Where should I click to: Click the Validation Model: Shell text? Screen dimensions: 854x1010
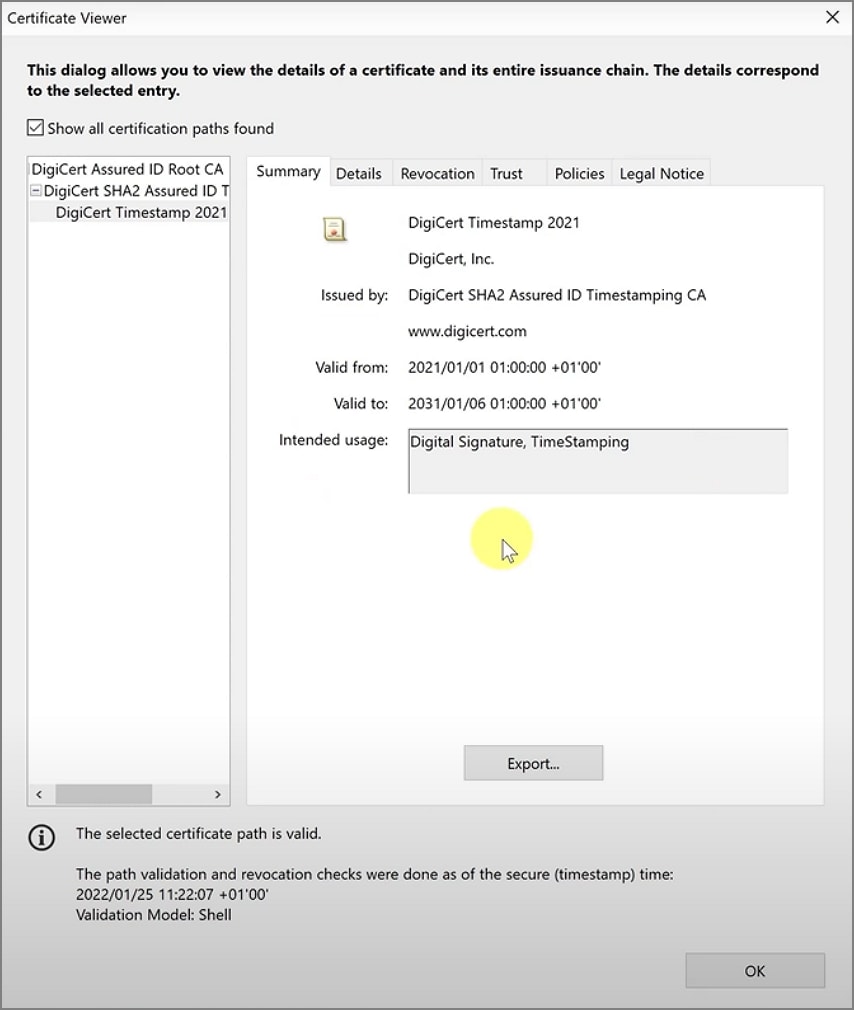[153, 915]
